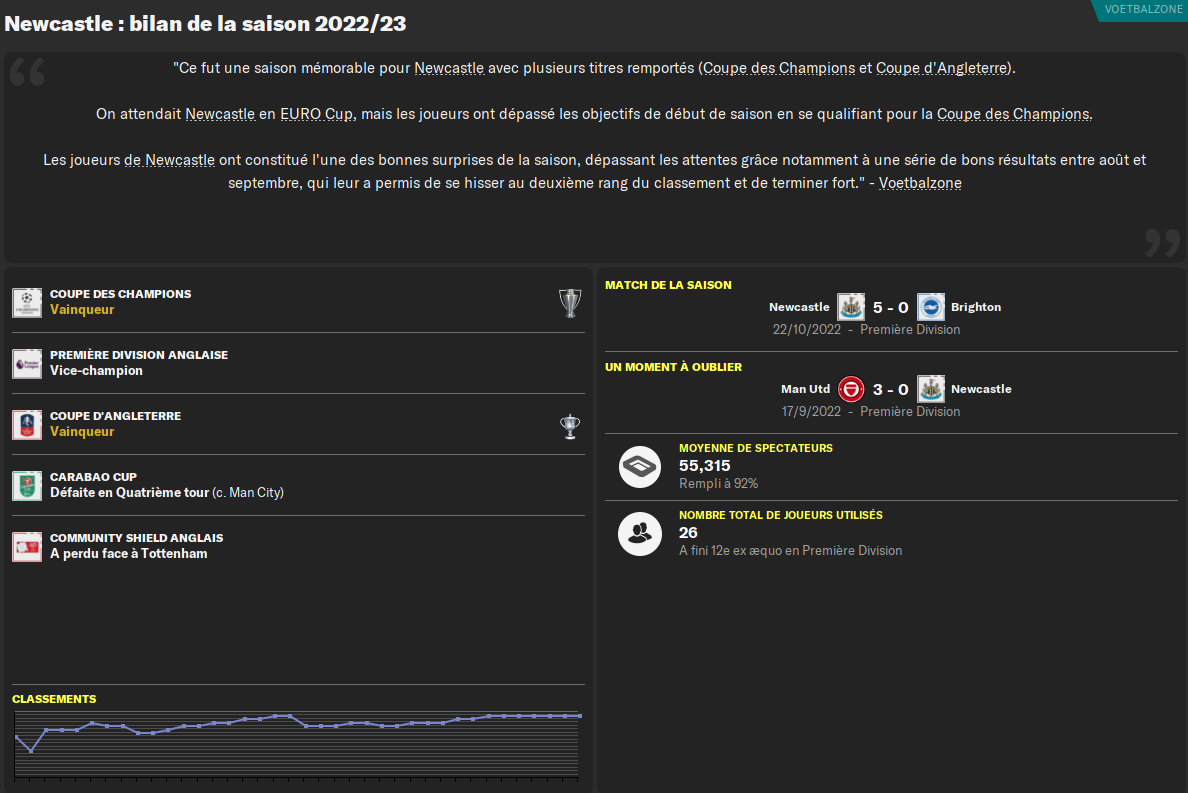Click the Newcastle name beside the 3 - 0 score
The image size is (1188, 793).
pos(981,389)
